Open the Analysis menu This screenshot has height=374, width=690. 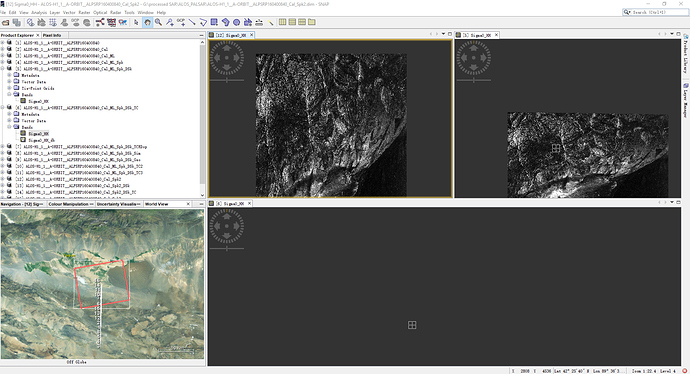[x=39, y=12]
